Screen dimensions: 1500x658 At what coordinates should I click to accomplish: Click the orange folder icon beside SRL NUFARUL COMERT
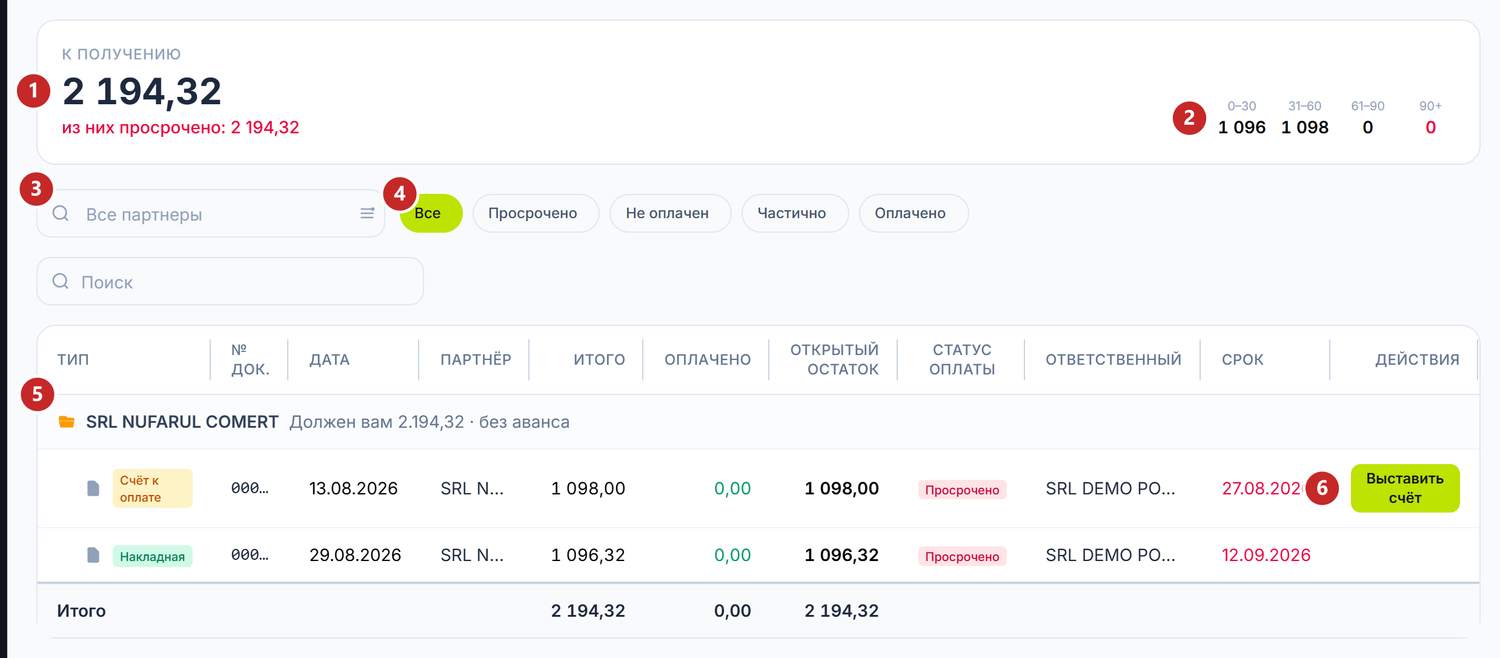[66, 422]
